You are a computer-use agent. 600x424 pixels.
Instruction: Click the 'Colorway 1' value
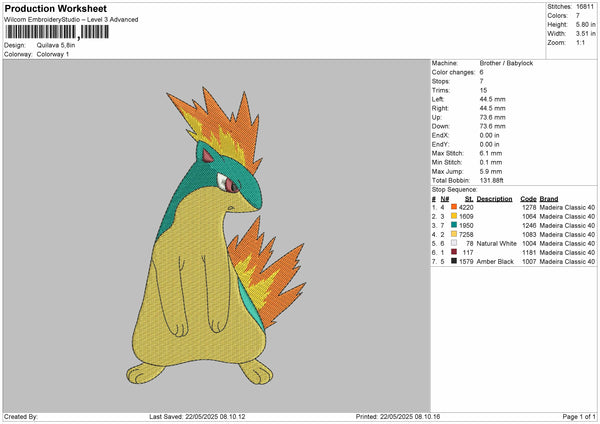pos(53,54)
